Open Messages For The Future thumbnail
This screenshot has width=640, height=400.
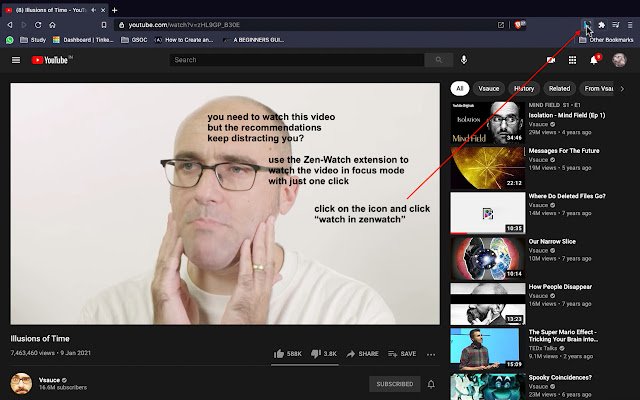point(488,168)
